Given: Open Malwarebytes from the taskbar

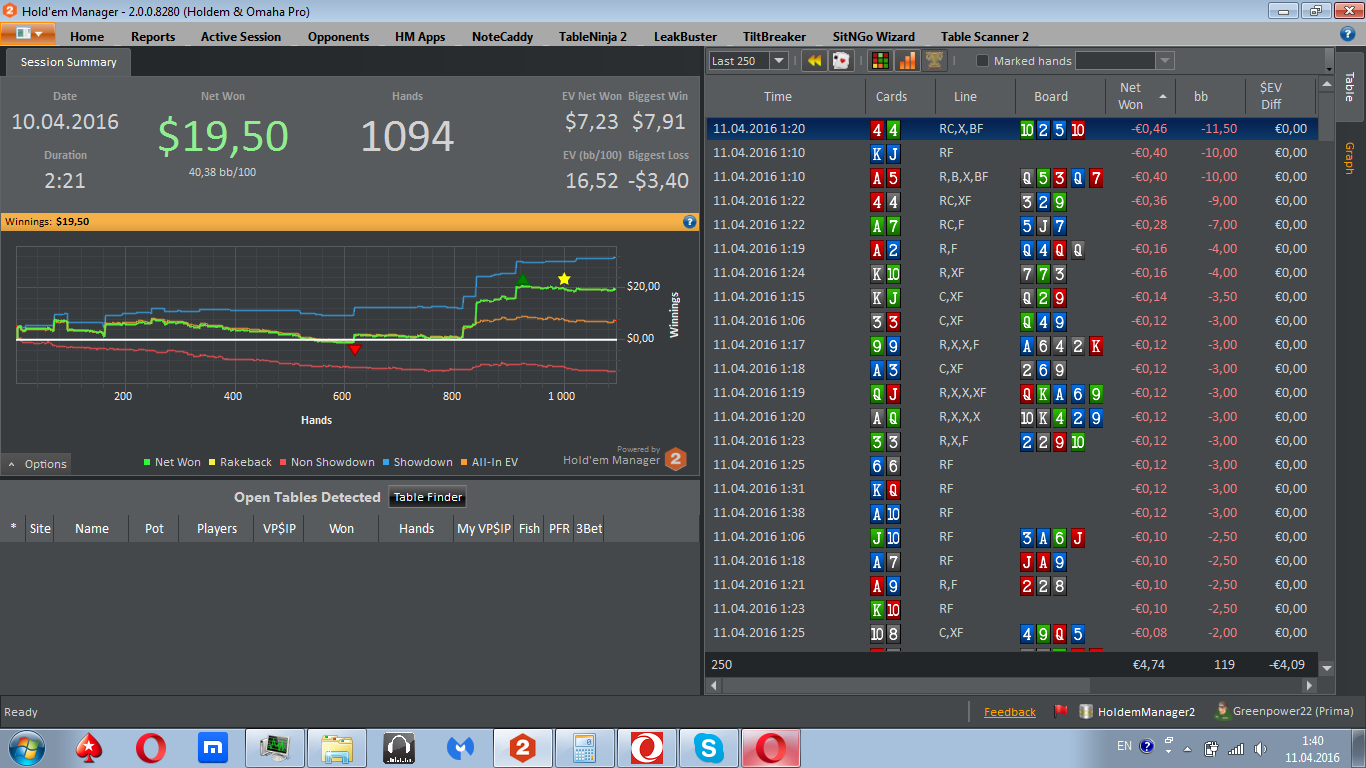Looking at the screenshot, I should tap(460, 747).
